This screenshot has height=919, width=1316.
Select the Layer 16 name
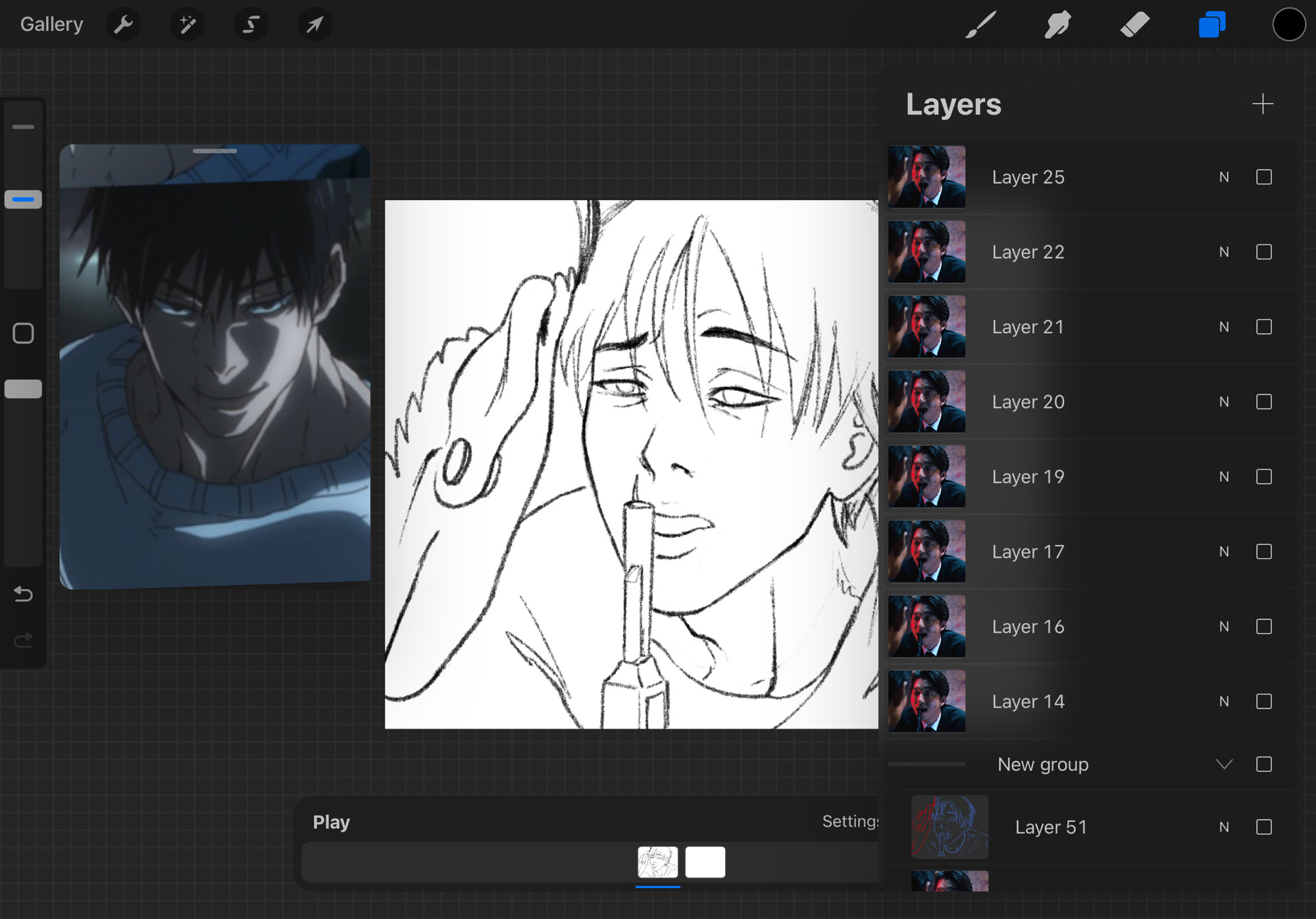(1028, 626)
